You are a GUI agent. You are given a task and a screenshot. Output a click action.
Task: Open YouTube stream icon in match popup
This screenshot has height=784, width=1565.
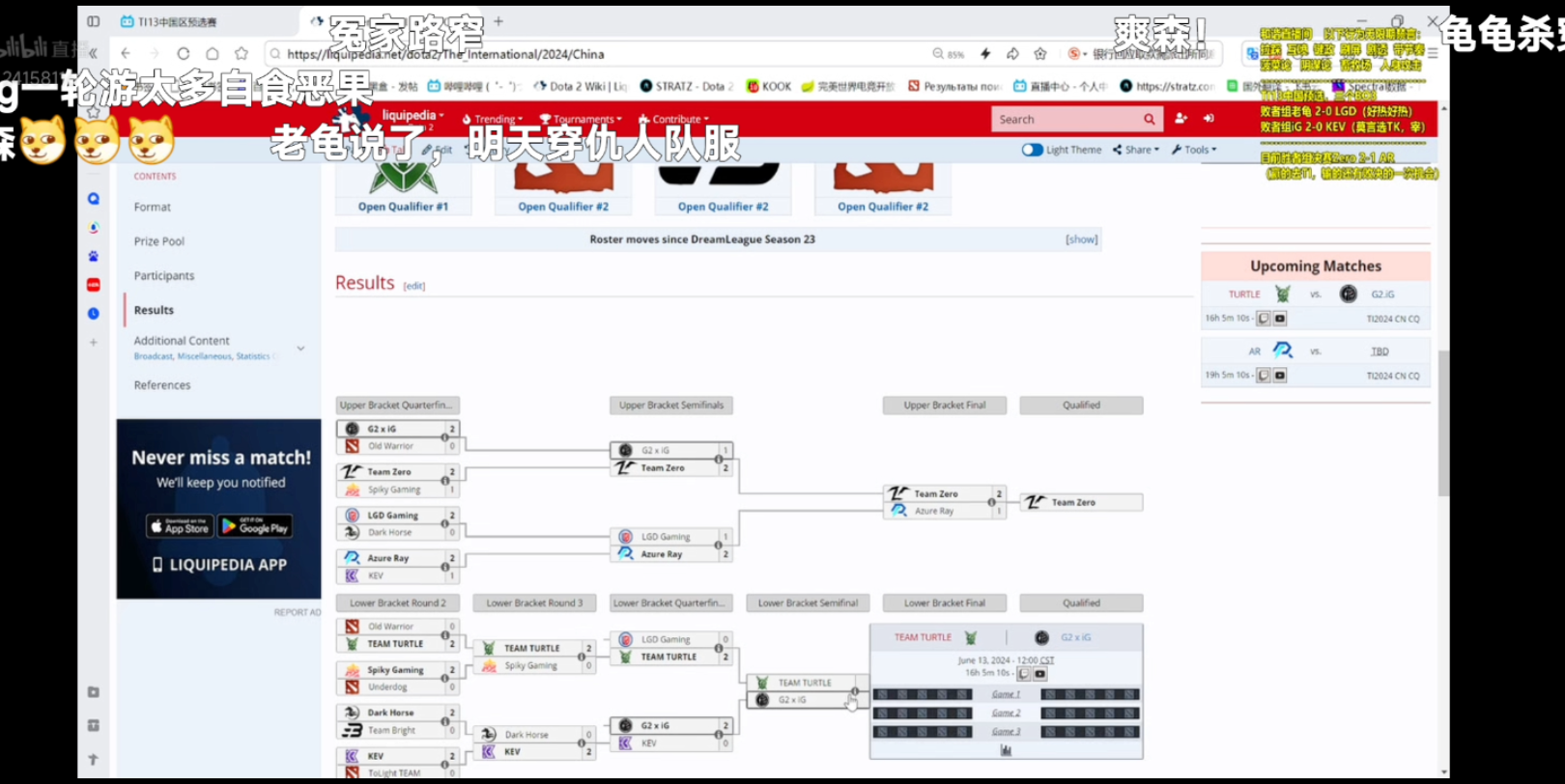[x=1039, y=673]
